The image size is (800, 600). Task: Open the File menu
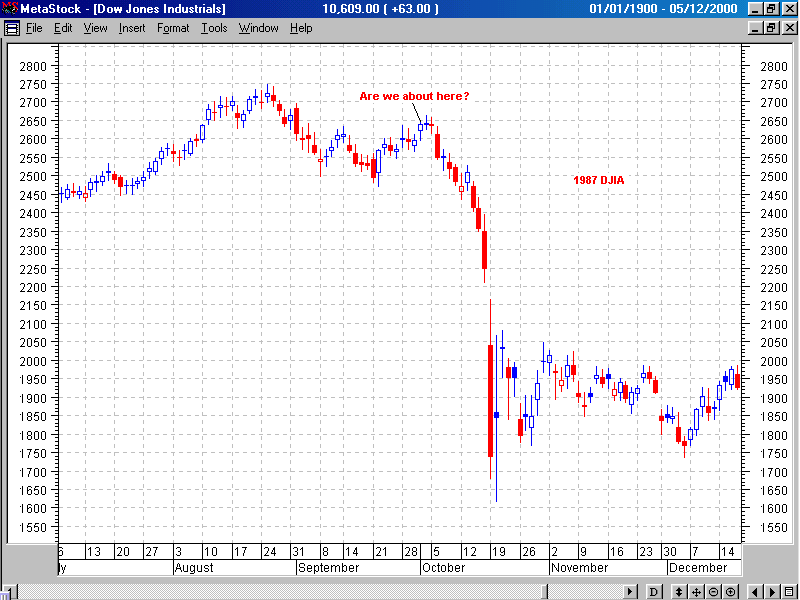pyautogui.click(x=34, y=28)
